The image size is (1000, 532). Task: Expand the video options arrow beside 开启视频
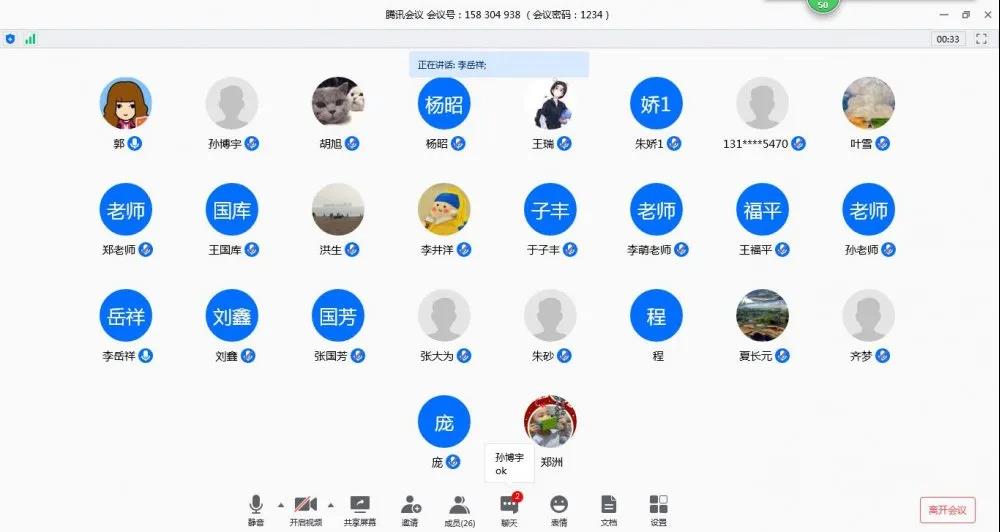pyautogui.click(x=331, y=504)
